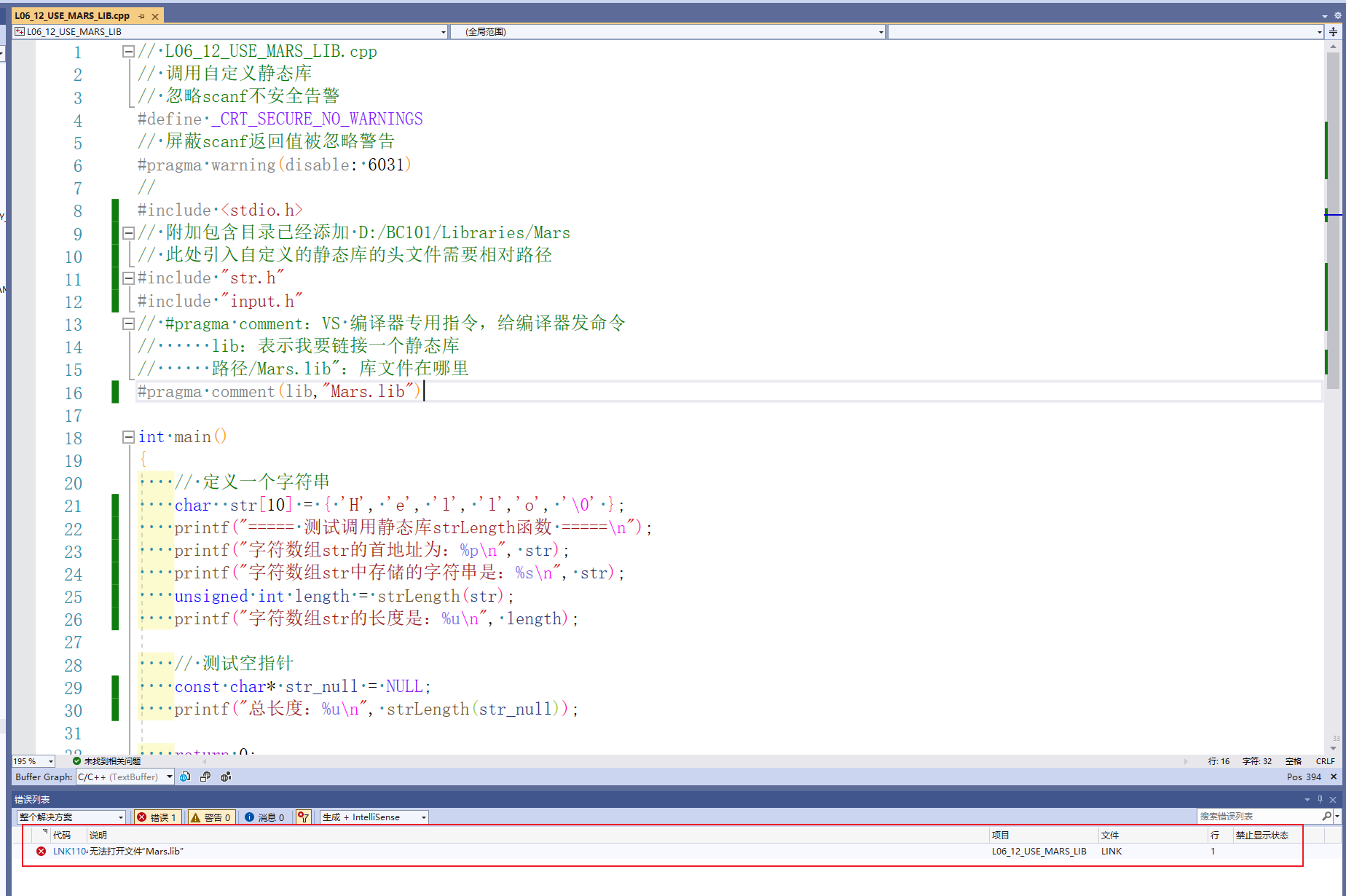Click the second Buffer Graph toolbar icon
1346x896 pixels.
tap(205, 777)
